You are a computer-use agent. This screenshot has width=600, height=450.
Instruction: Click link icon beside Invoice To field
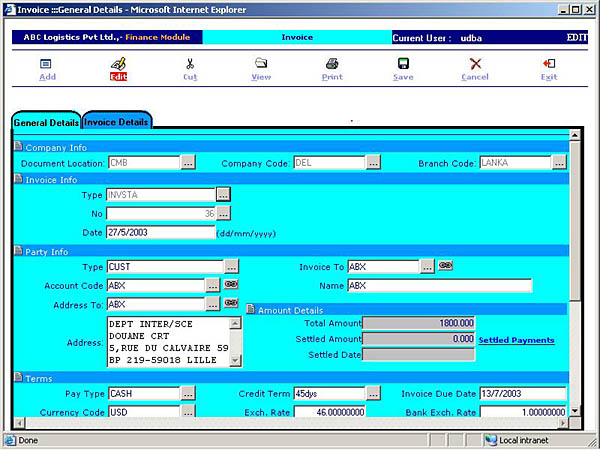pos(445,267)
